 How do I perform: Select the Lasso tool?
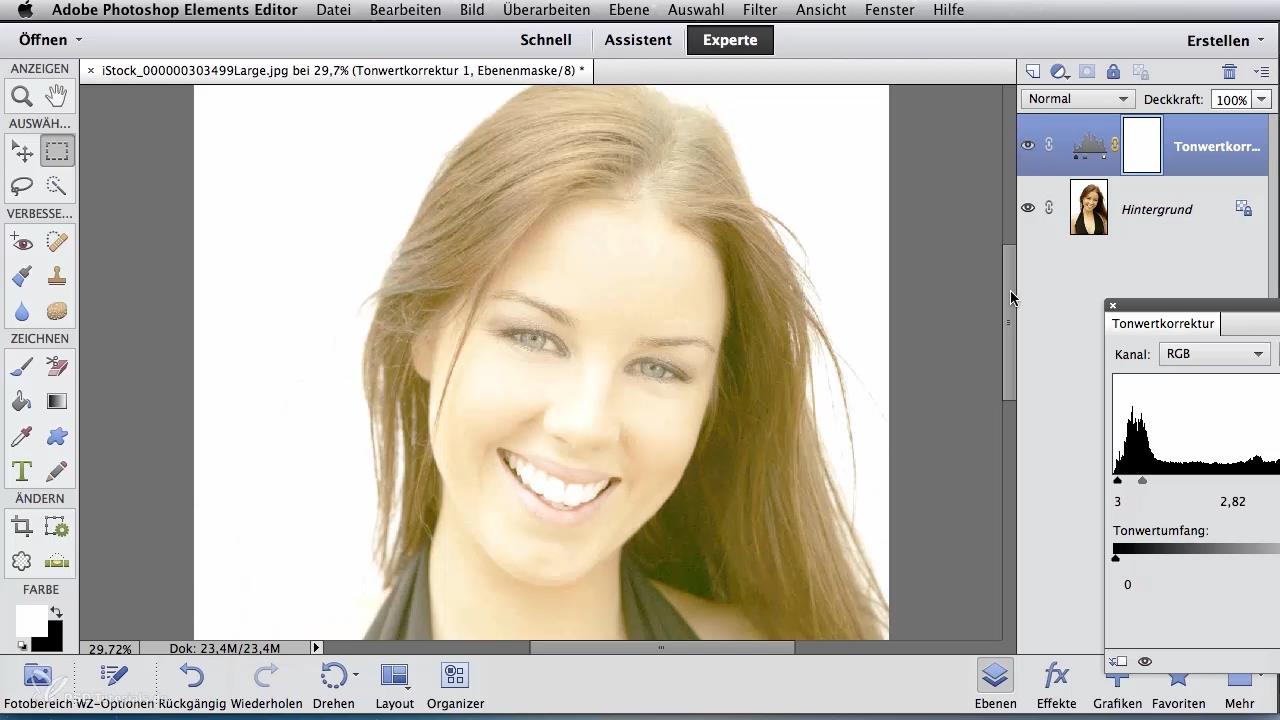click(x=22, y=186)
